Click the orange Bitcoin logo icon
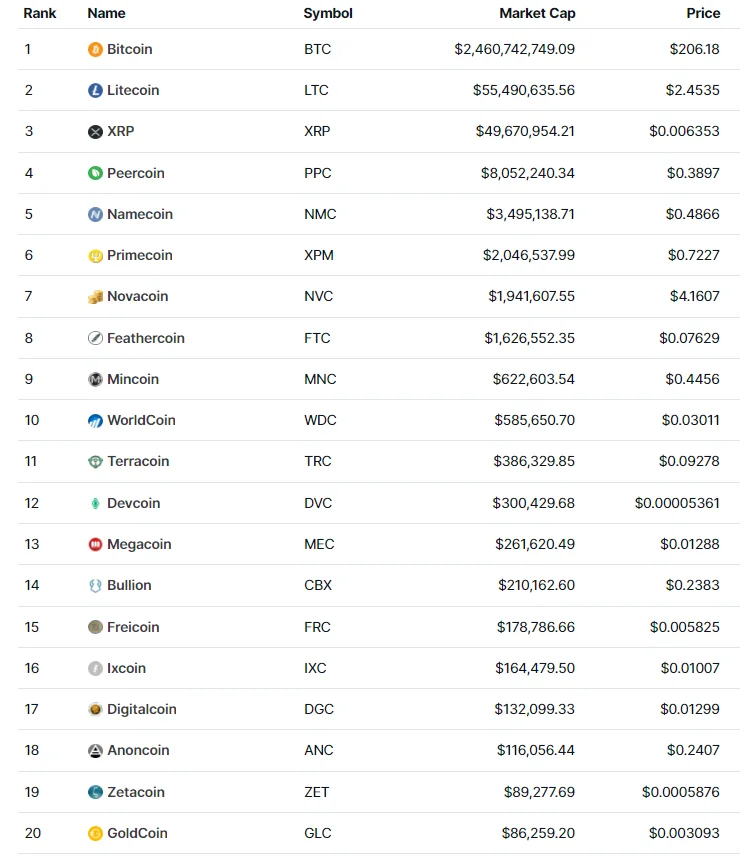 pos(95,49)
